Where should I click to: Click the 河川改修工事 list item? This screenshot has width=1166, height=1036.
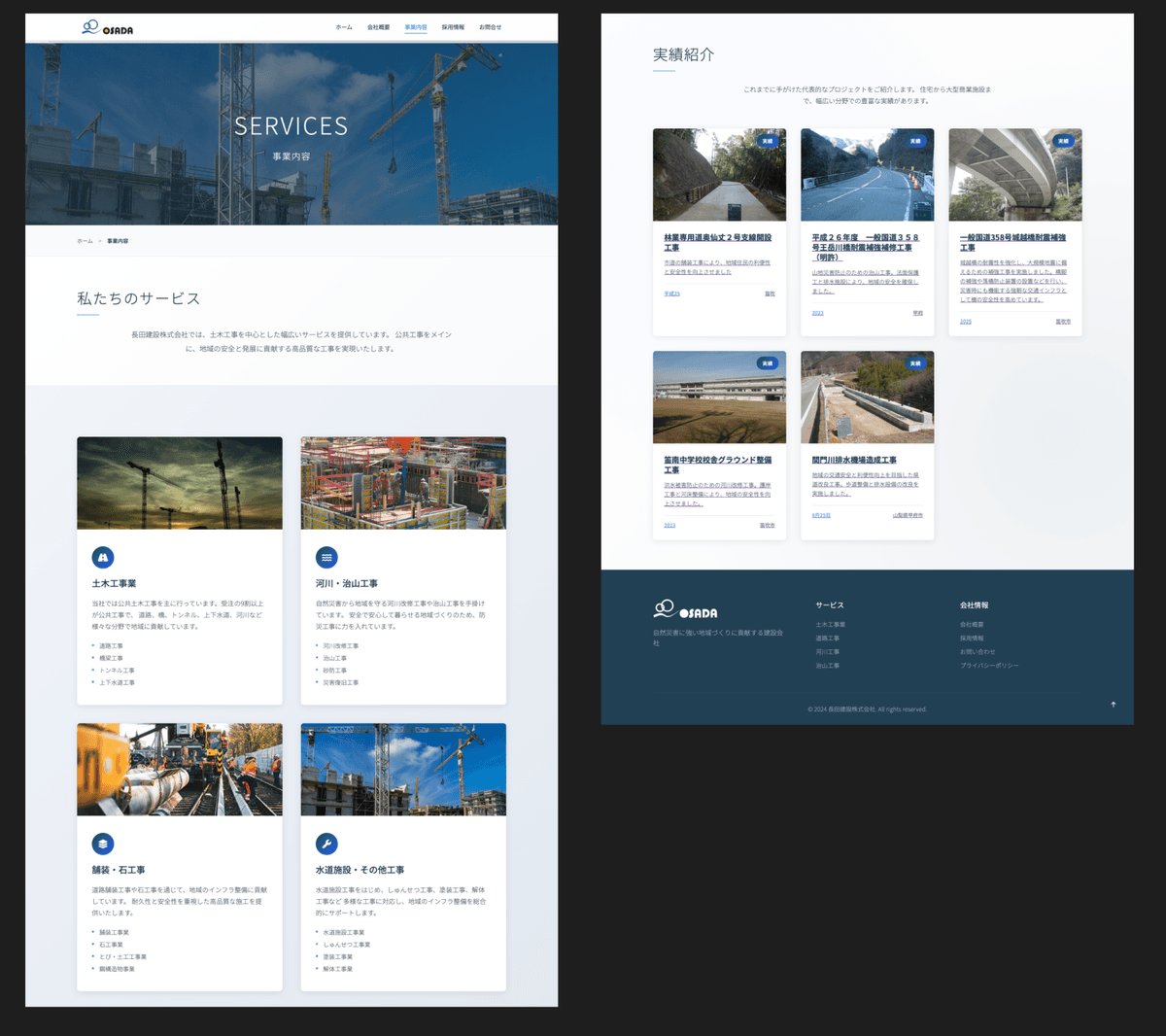[x=340, y=646]
